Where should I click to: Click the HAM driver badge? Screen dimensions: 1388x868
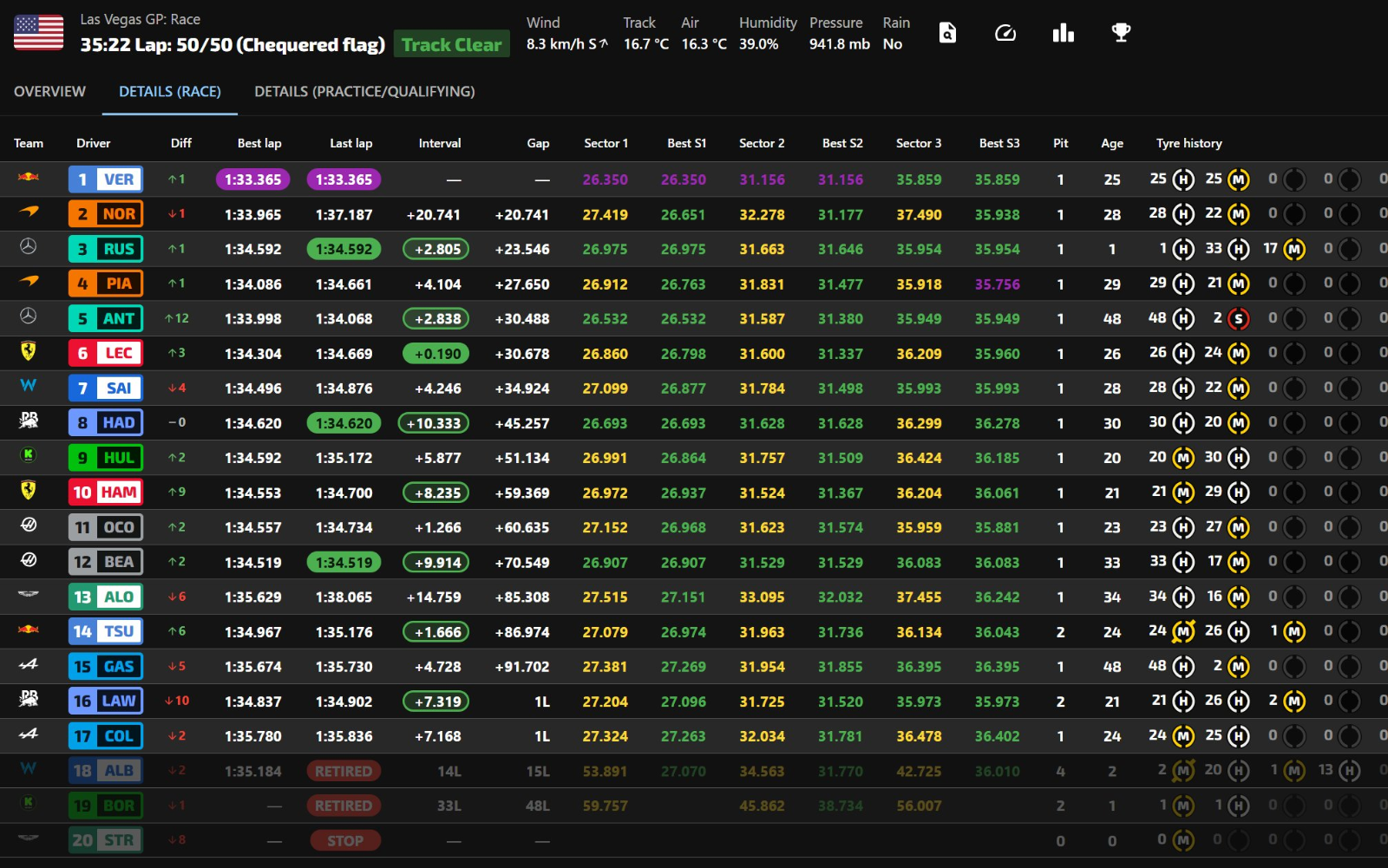pos(106,493)
